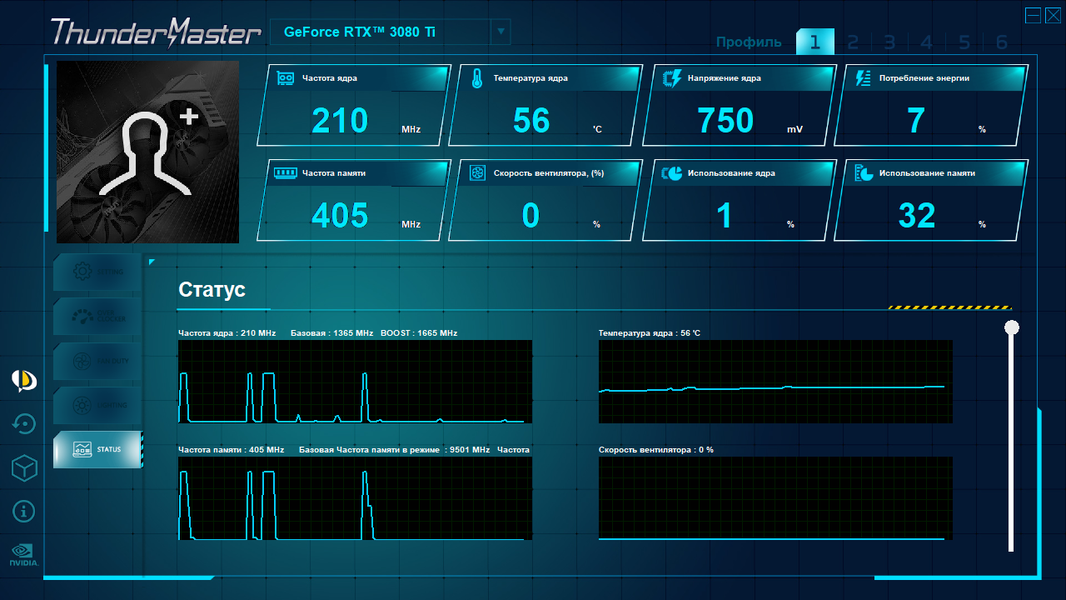The image size is (1066, 600).
Task: Click the 0 % fan speed value
Action: tap(530, 216)
